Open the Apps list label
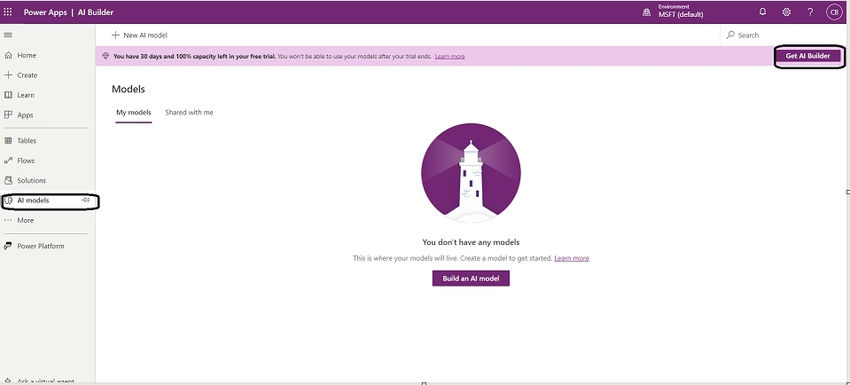Image resolution: width=850 pixels, height=385 pixels. pyautogui.click(x=25, y=115)
